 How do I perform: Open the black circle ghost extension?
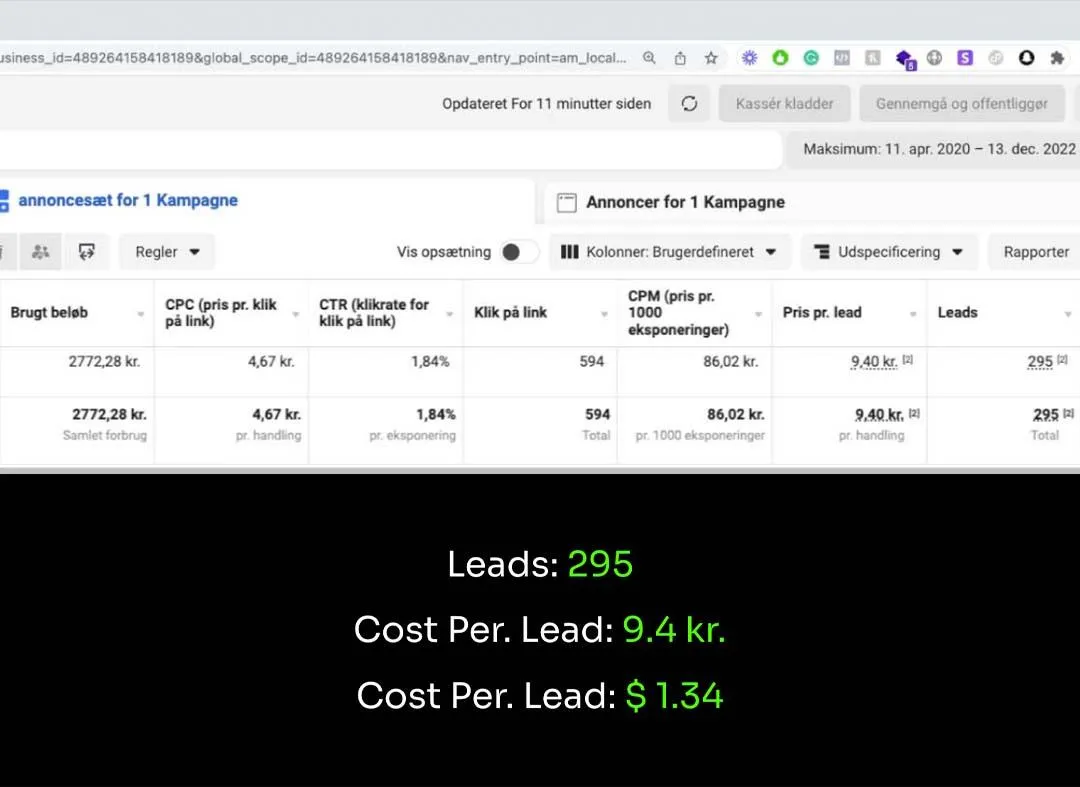click(x=1026, y=58)
